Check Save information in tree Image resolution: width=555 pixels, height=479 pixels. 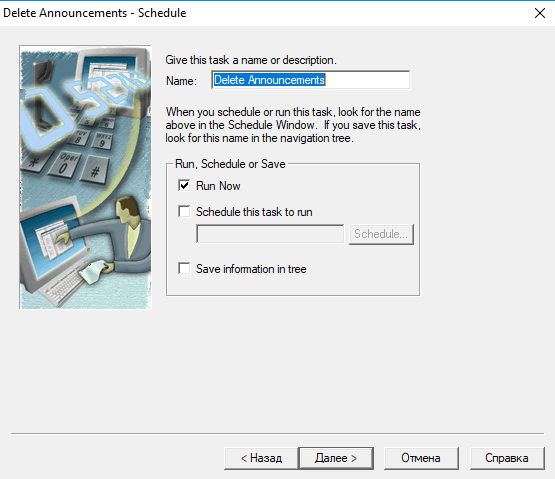pos(184,268)
